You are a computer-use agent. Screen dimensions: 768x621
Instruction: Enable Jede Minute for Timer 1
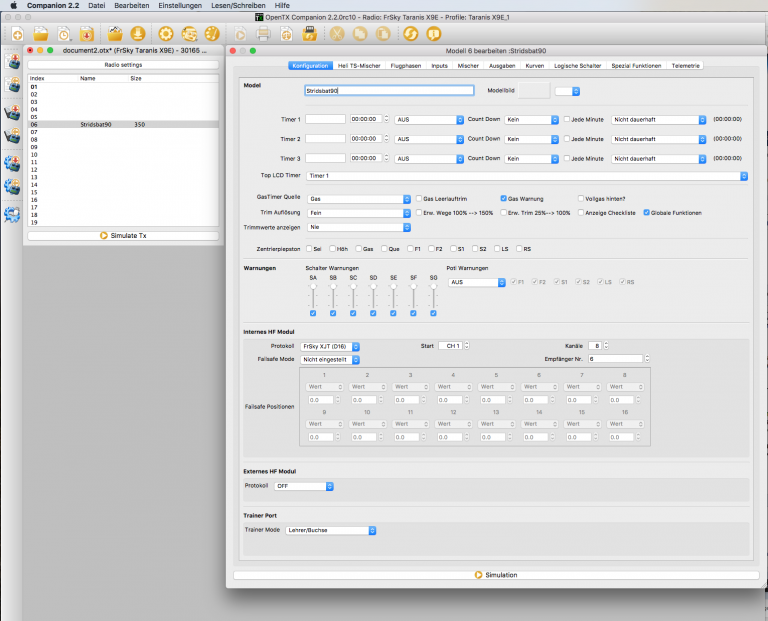pyautogui.click(x=567, y=119)
